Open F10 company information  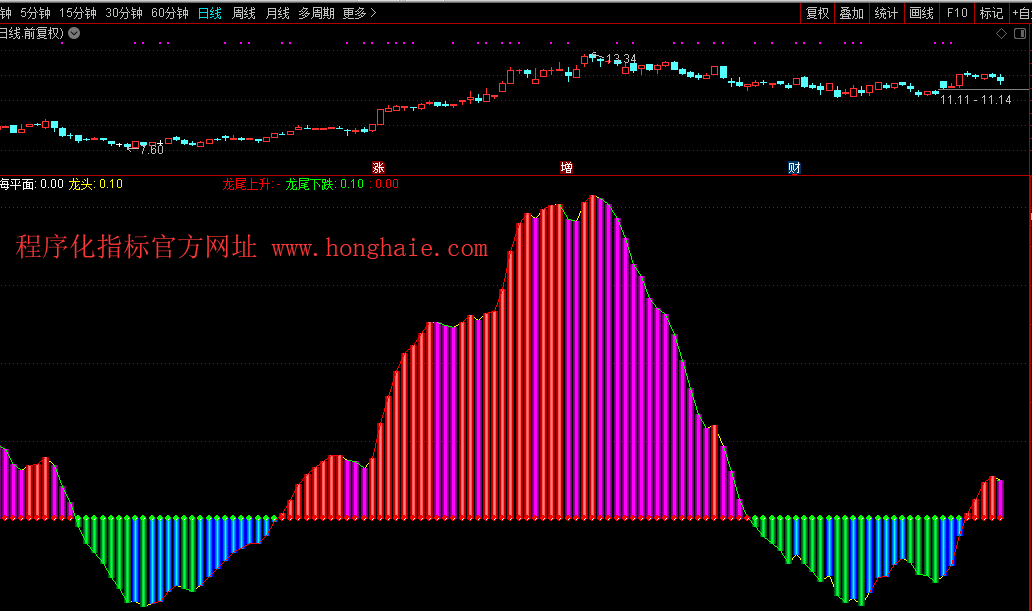(957, 13)
